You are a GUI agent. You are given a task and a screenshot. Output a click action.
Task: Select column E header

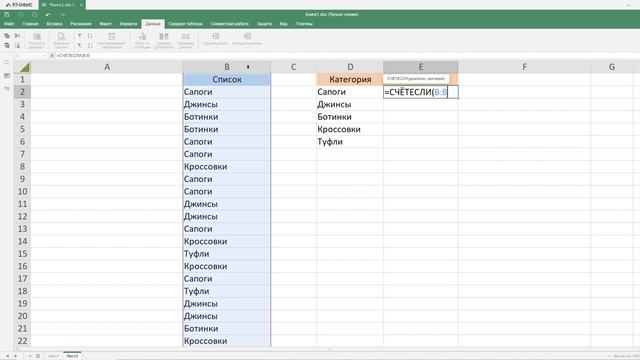[x=420, y=67]
